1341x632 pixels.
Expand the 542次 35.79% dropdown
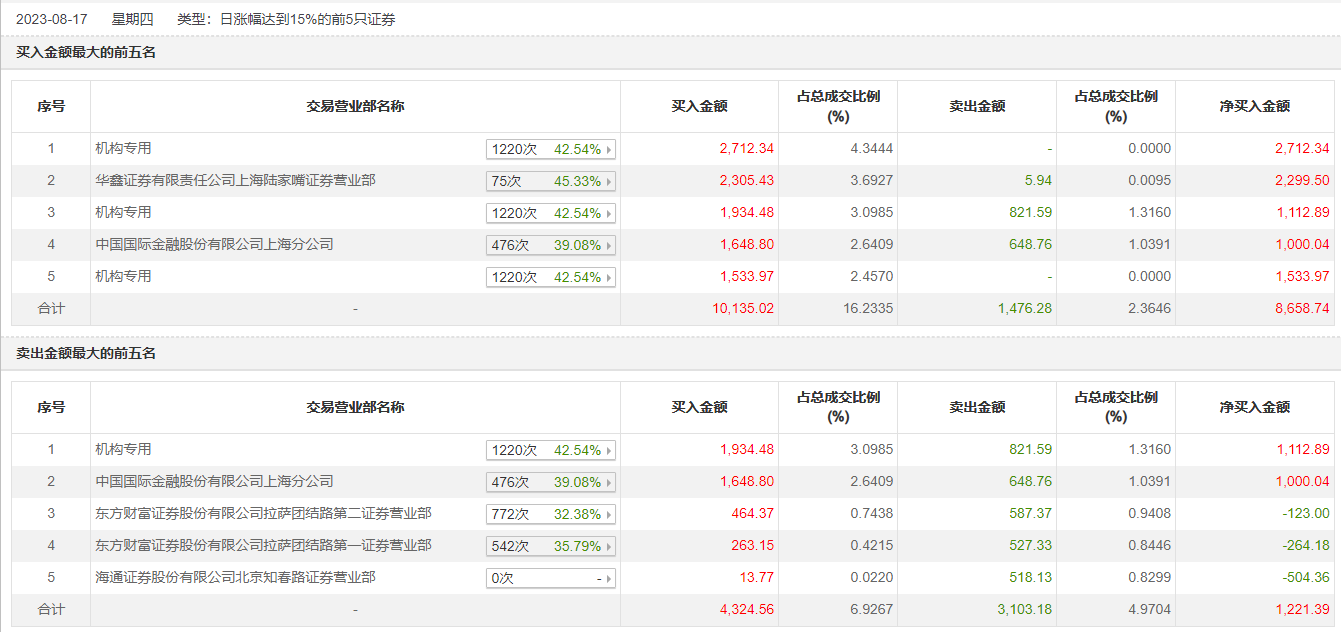(x=550, y=546)
